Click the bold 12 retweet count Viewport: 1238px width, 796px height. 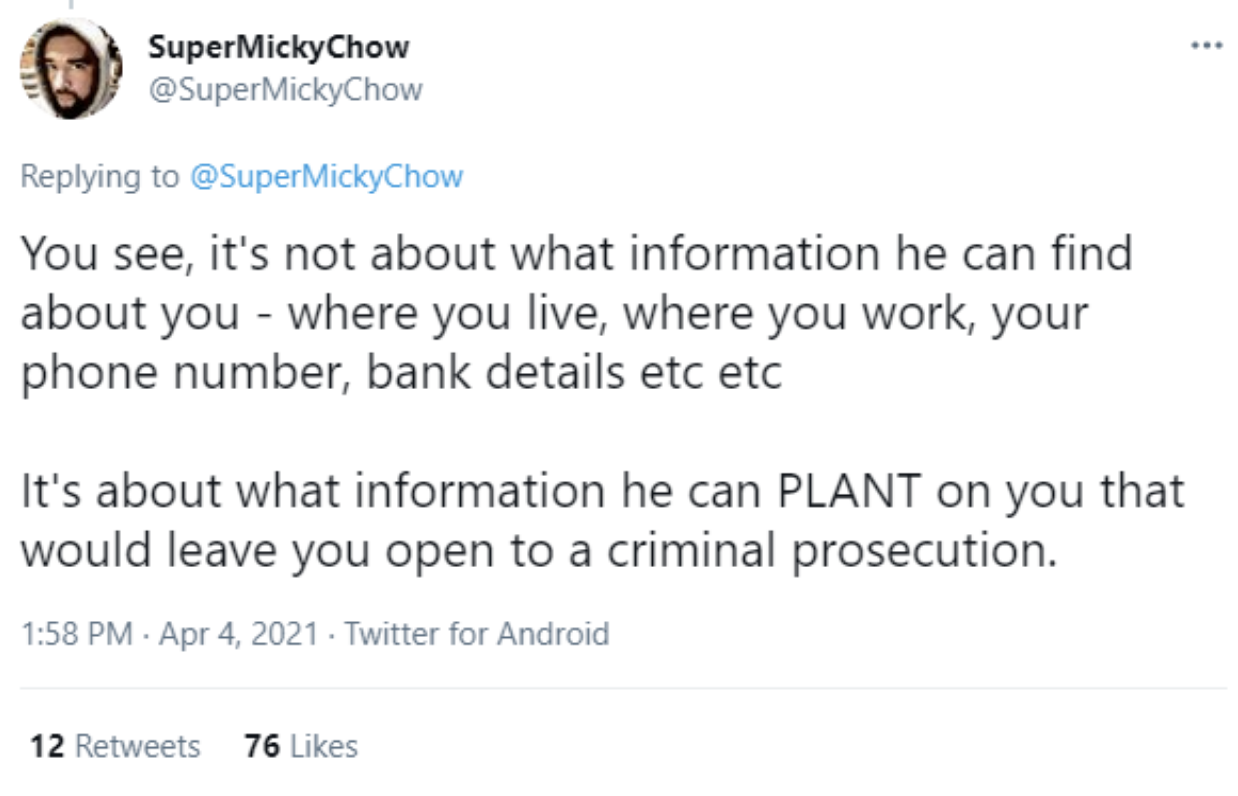coord(48,746)
